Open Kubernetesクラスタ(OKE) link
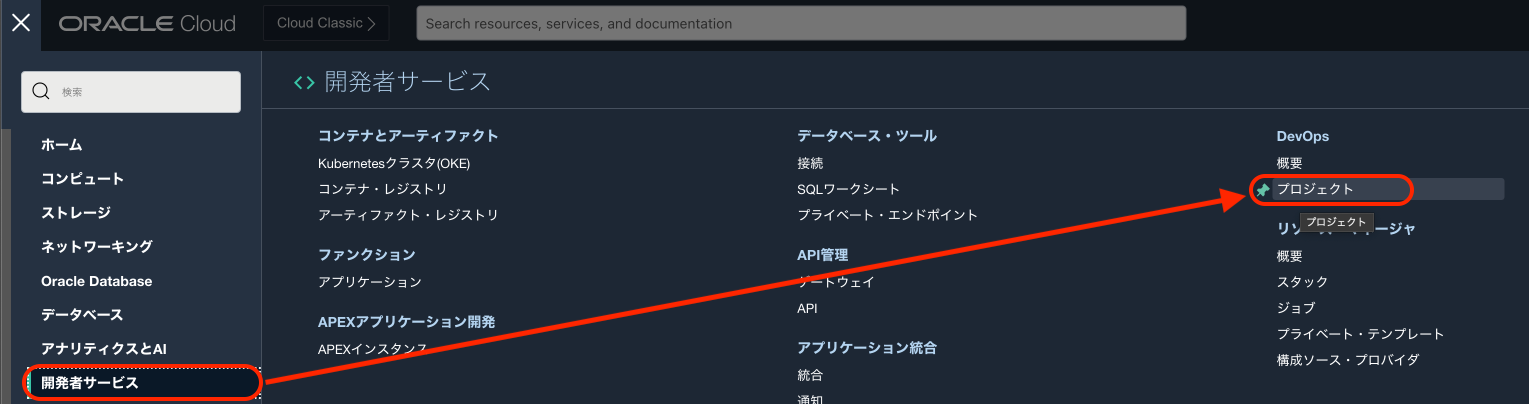Image resolution: width=1529 pixels, height=404 pixels. click(394, 163)
